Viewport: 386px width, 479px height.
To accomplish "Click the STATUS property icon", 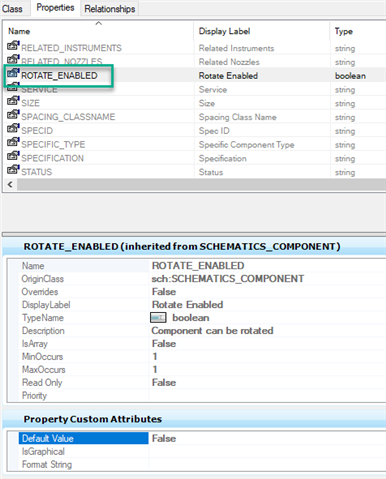I will [x=13, y=170].
